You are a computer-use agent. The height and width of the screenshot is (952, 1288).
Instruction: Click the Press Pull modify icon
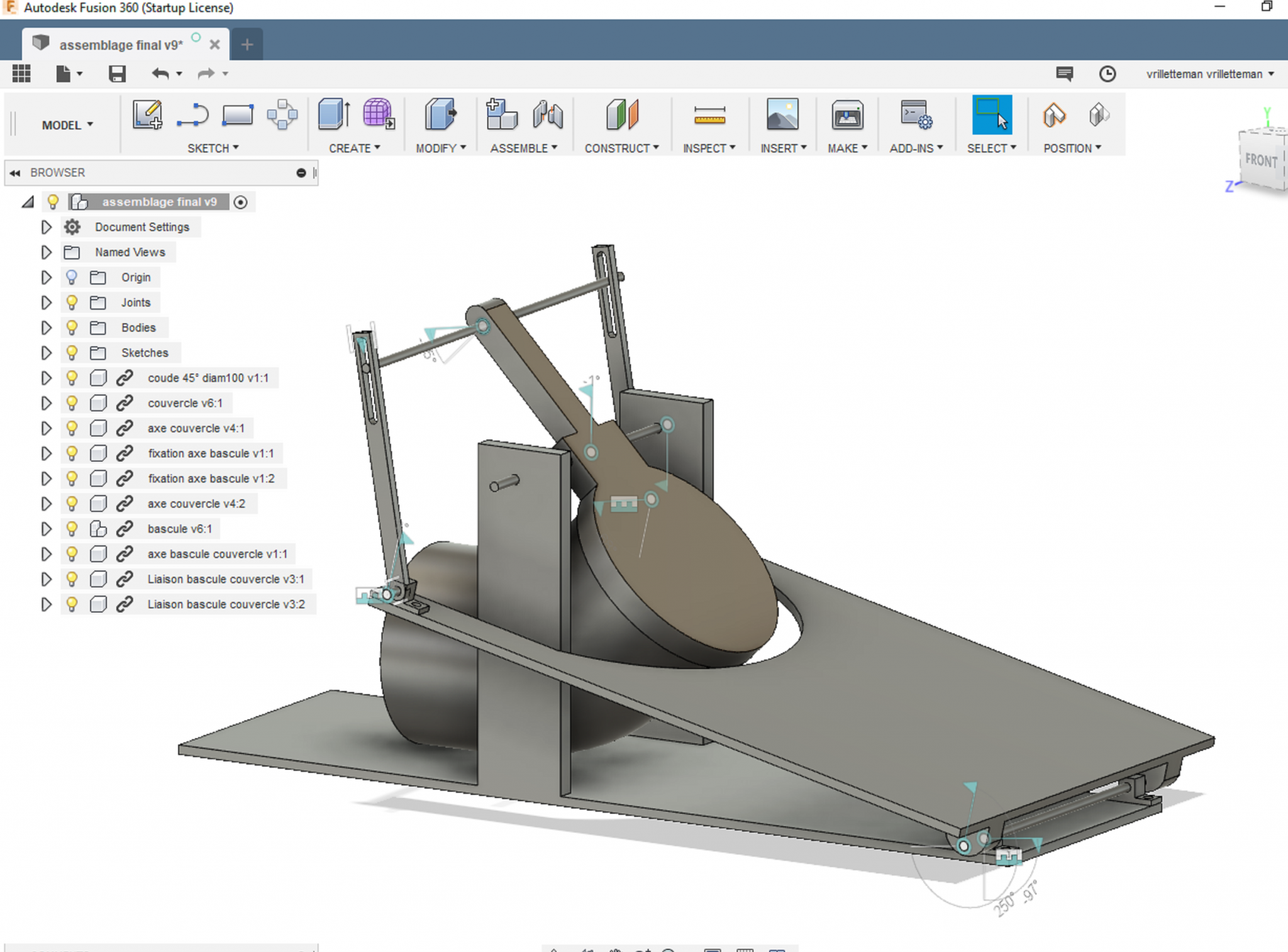click(x=440, y=115)
